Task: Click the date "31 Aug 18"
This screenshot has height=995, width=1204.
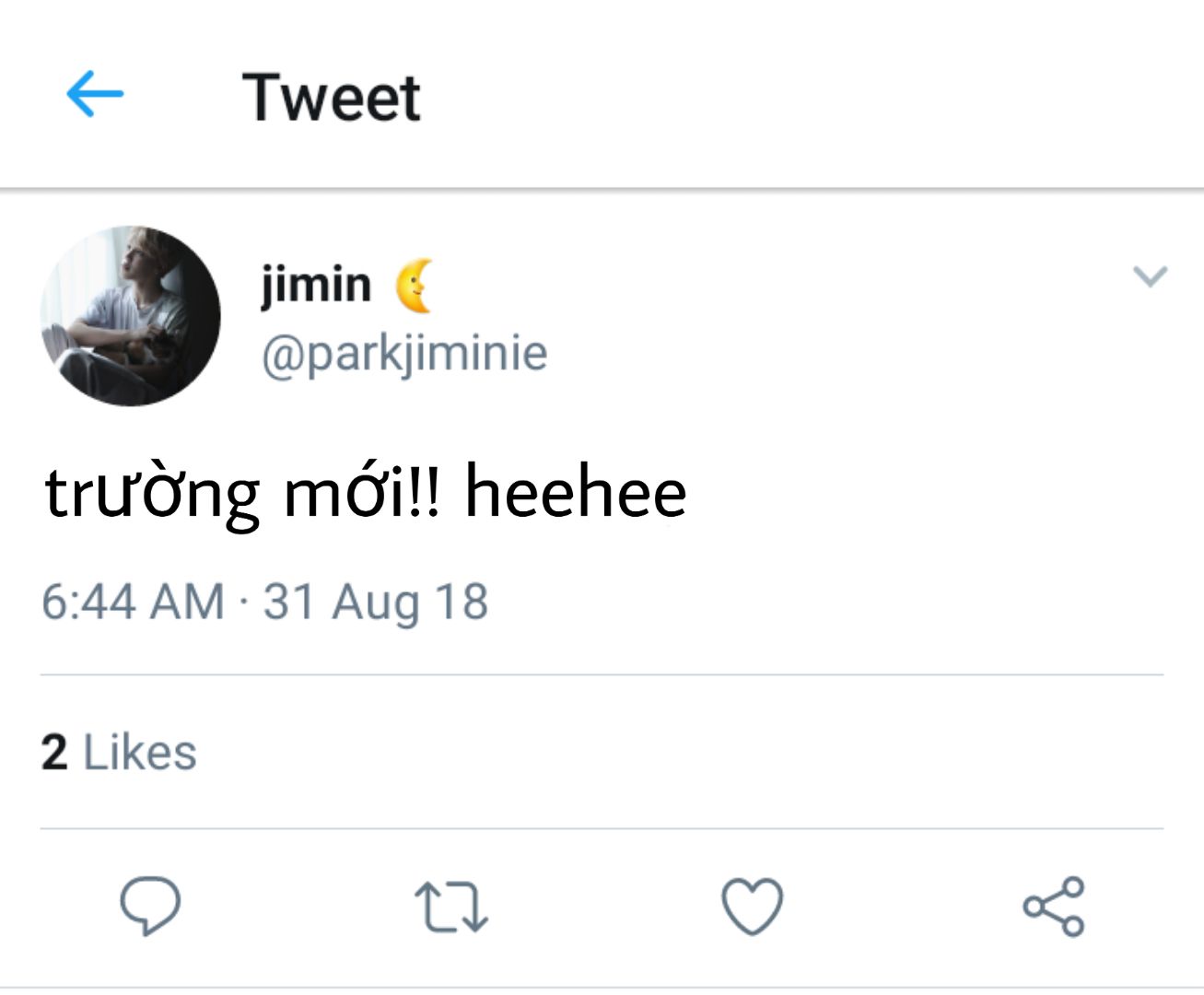Action: pos(376,603)
